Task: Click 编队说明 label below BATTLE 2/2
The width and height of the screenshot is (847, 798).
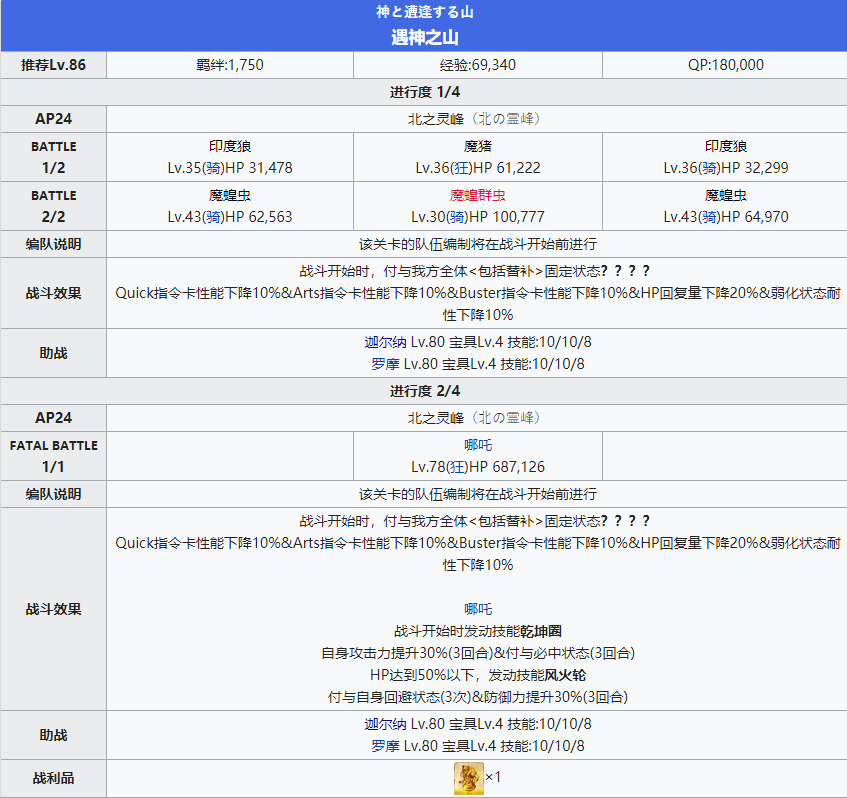Action: [x=53, y=244]
